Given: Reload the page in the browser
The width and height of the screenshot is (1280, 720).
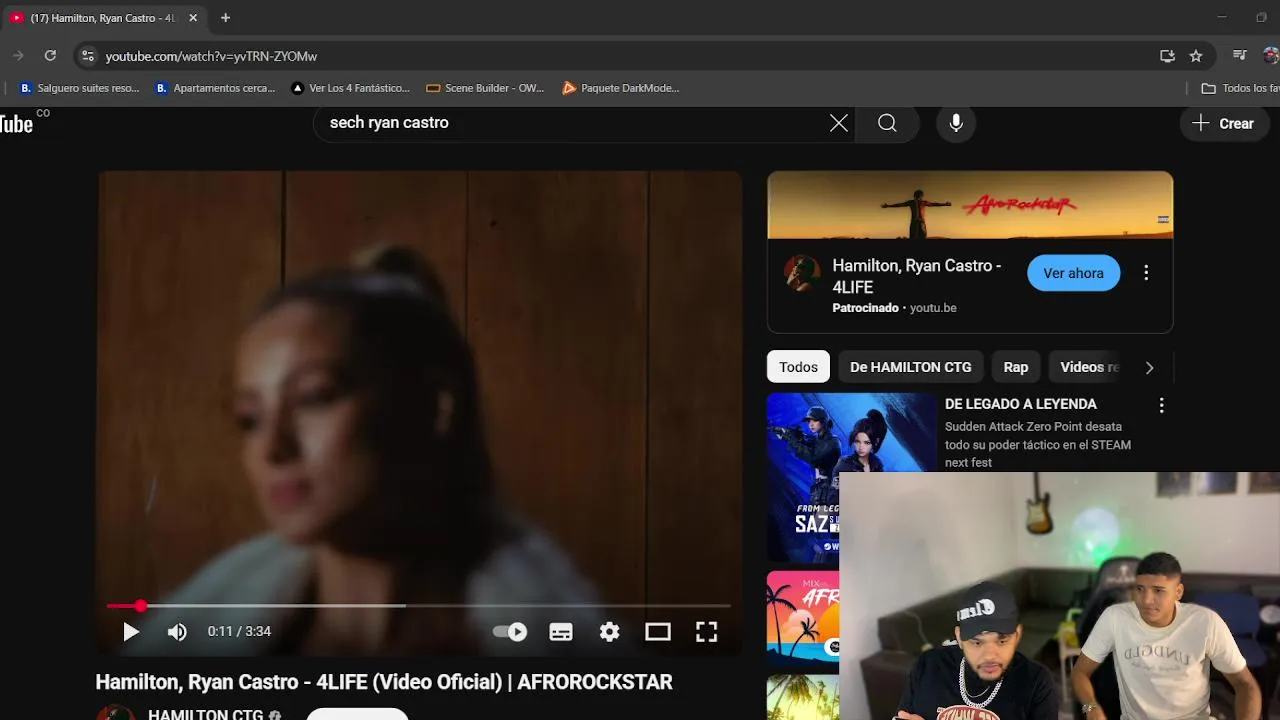Looking at the screenshot, I should pos(50,56).
